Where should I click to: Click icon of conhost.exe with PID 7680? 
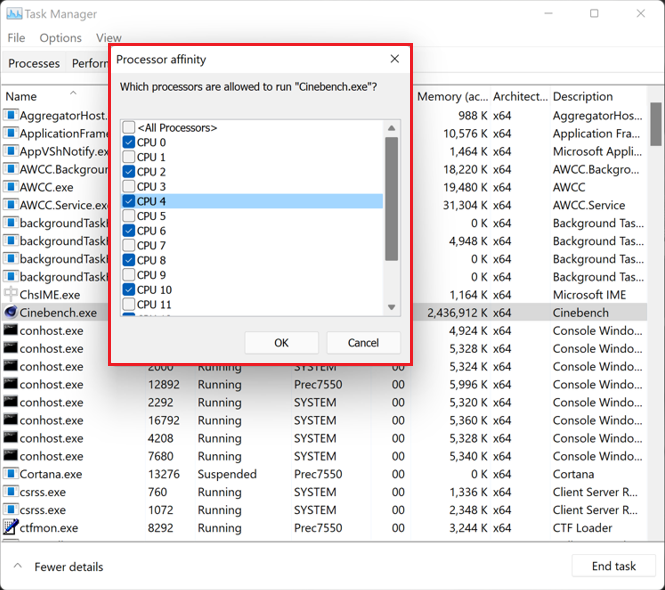point(11,456)
